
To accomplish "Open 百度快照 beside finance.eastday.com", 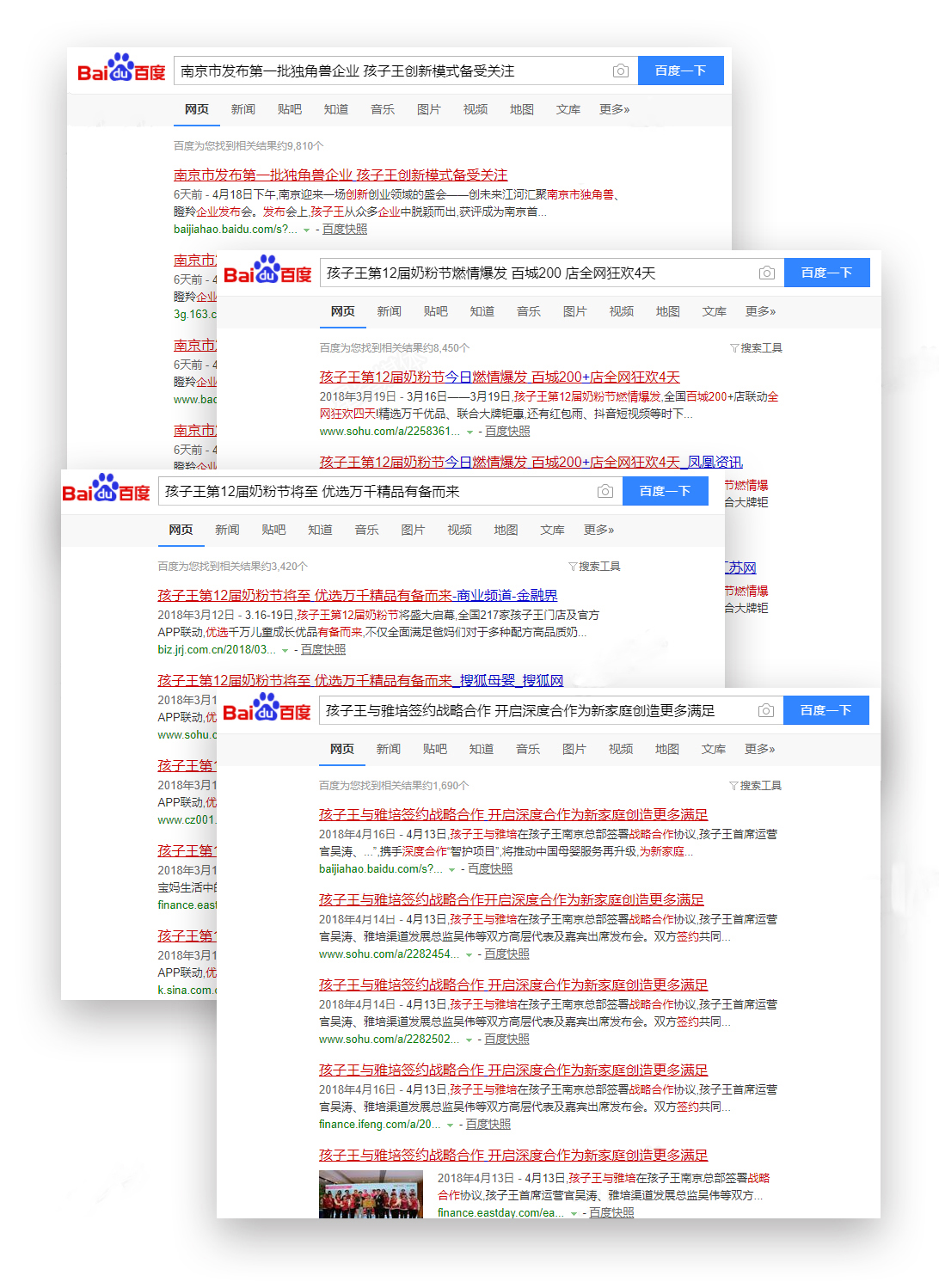I will 611,1213.
